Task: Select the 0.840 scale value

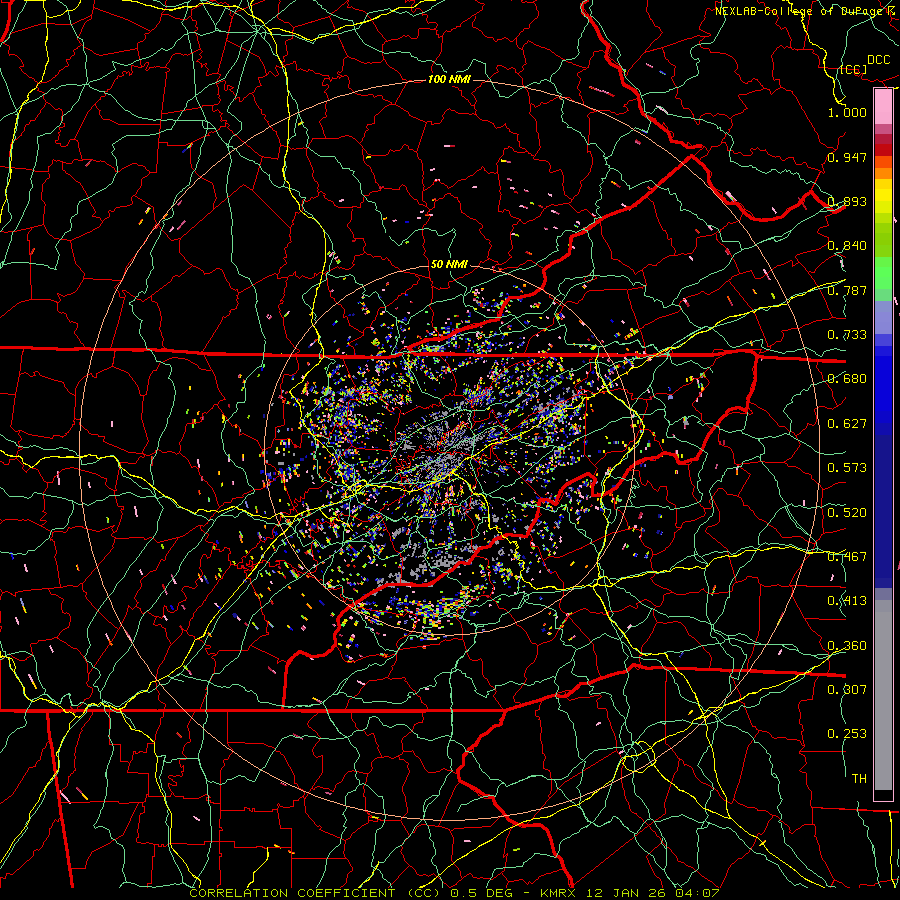Action: [847, 246]
